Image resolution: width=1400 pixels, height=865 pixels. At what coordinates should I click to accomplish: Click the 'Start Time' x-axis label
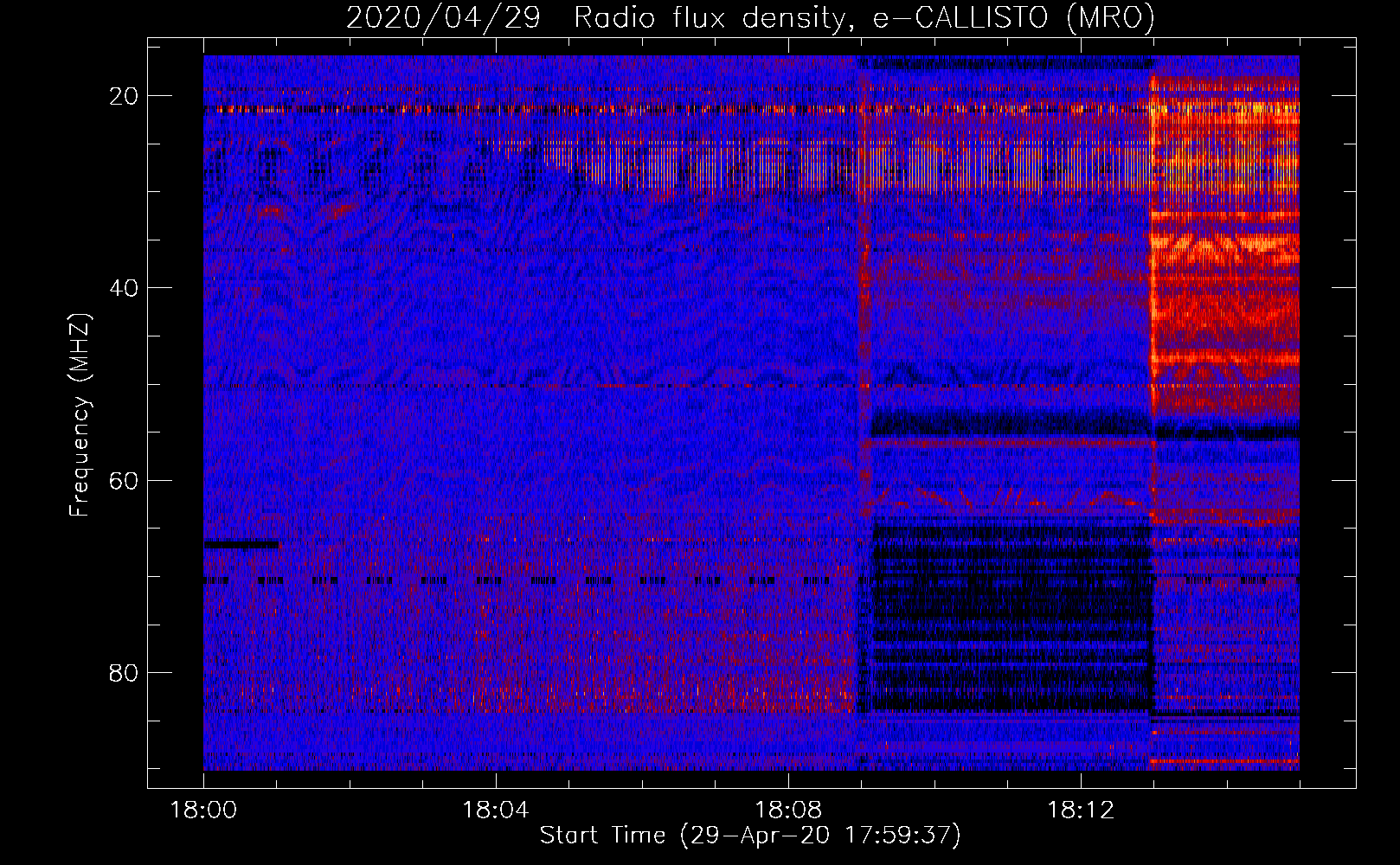tap(602, 835)
